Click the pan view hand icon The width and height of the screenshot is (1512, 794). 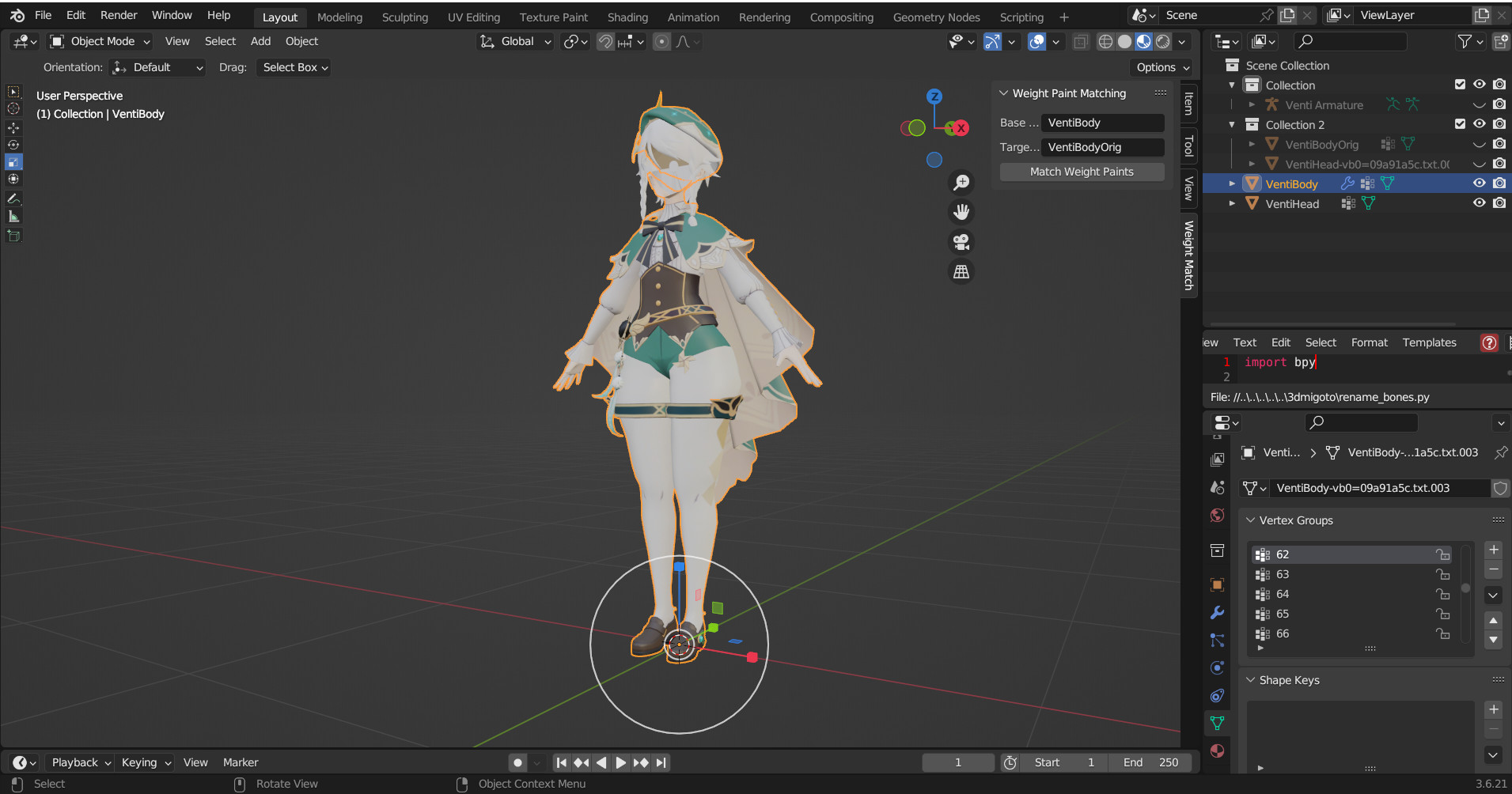click(x=961, y=212)
